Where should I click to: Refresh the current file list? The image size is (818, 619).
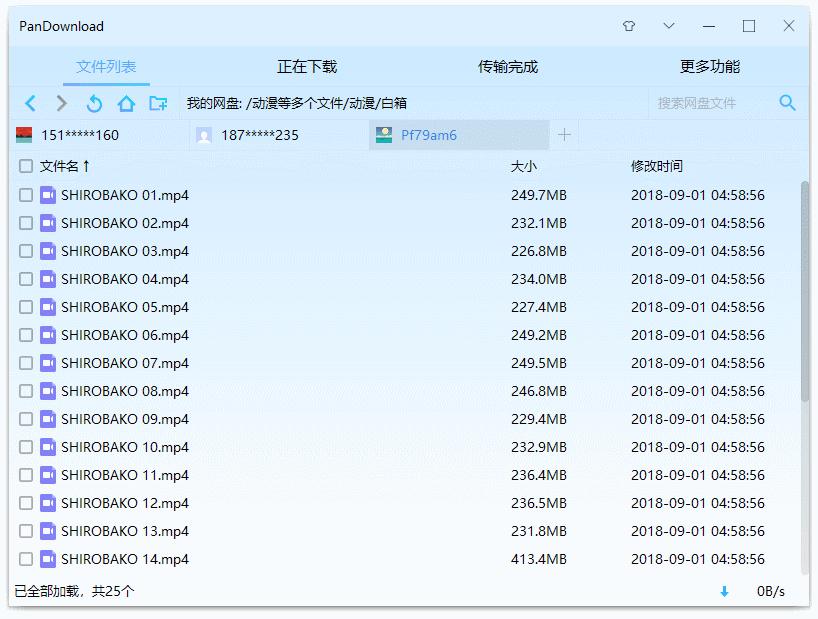click(93, 103)
